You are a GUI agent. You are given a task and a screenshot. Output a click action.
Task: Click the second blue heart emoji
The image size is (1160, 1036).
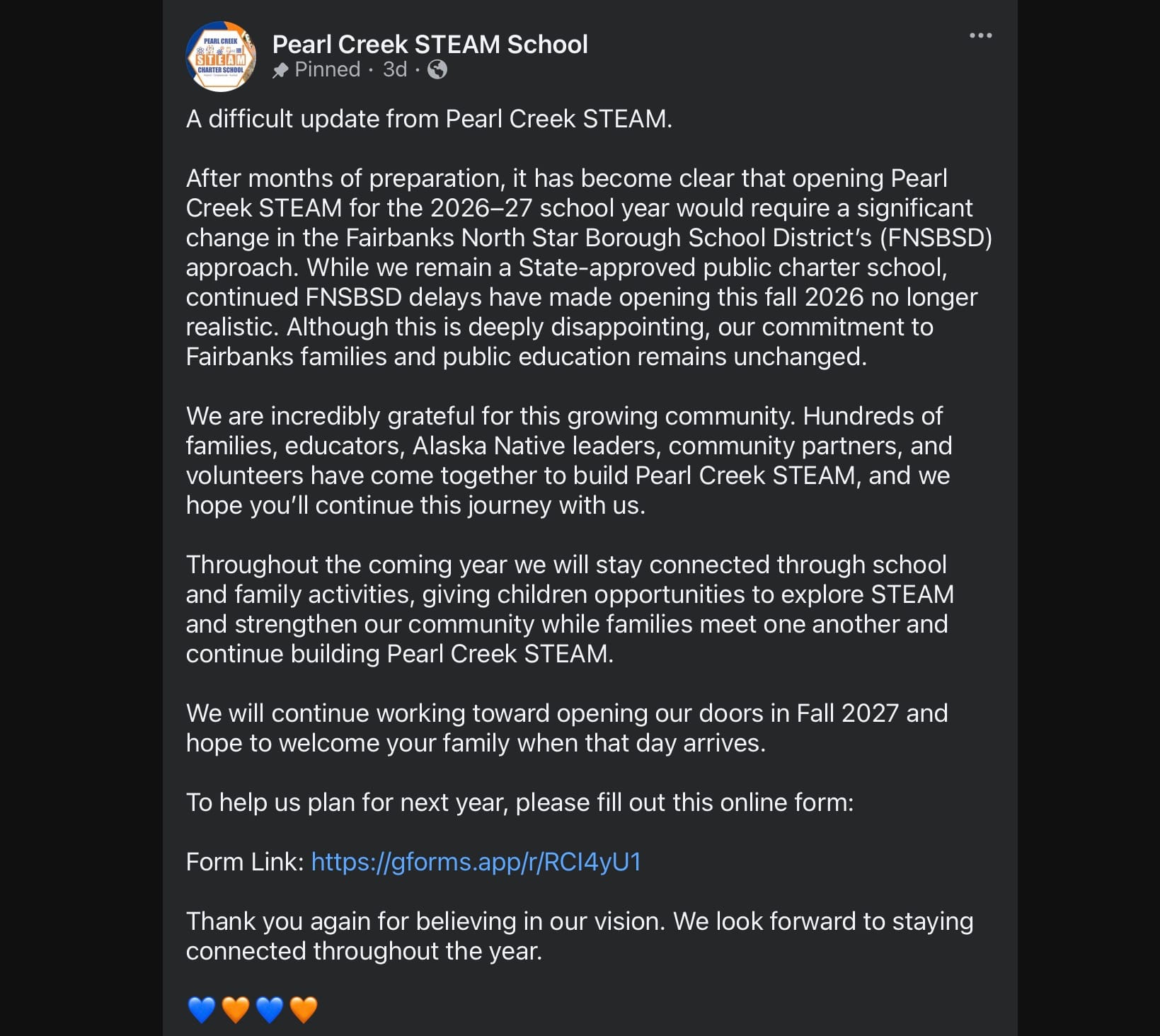[x=270, y=1009]
